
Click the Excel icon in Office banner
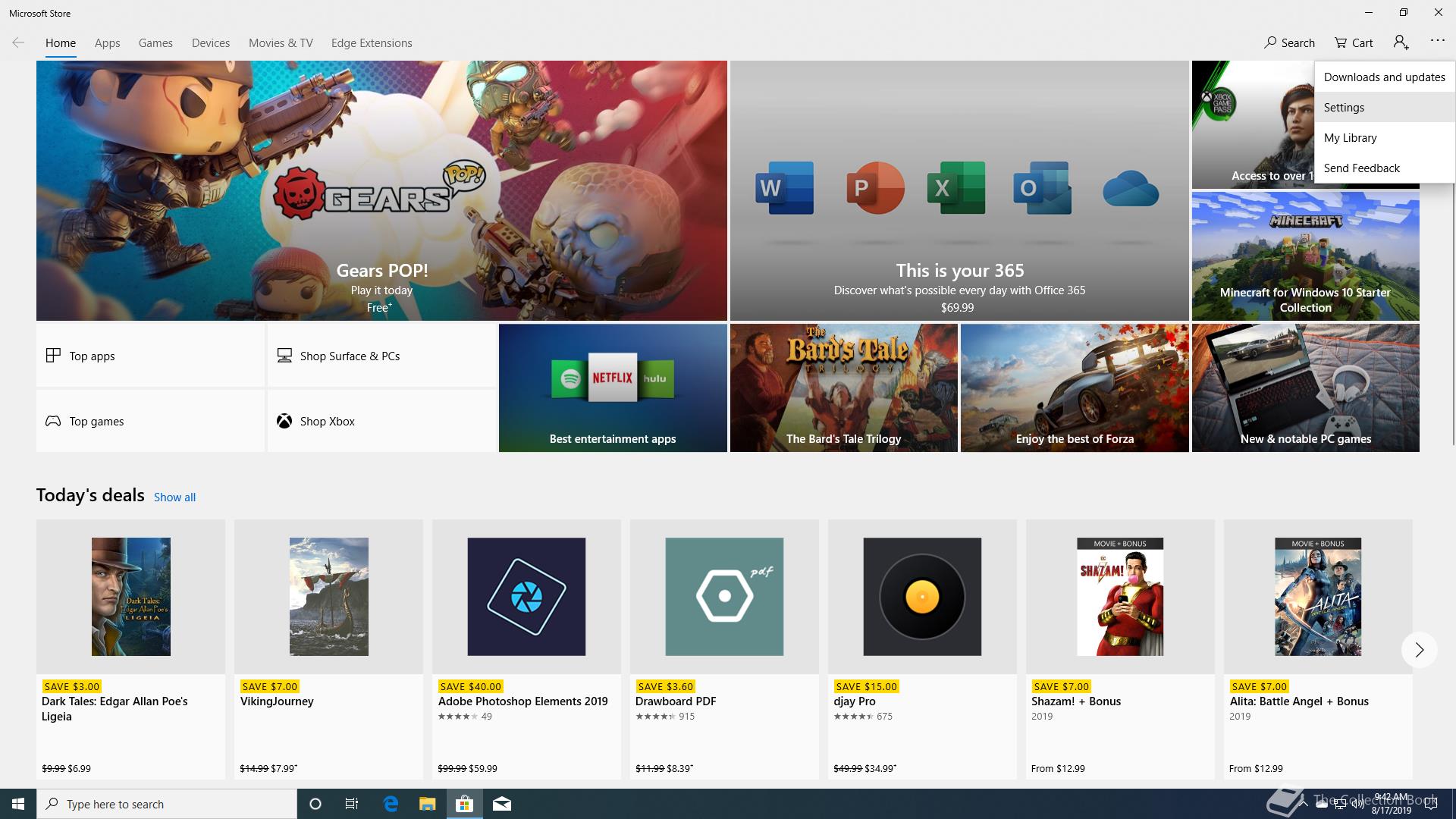pos(955,187)
